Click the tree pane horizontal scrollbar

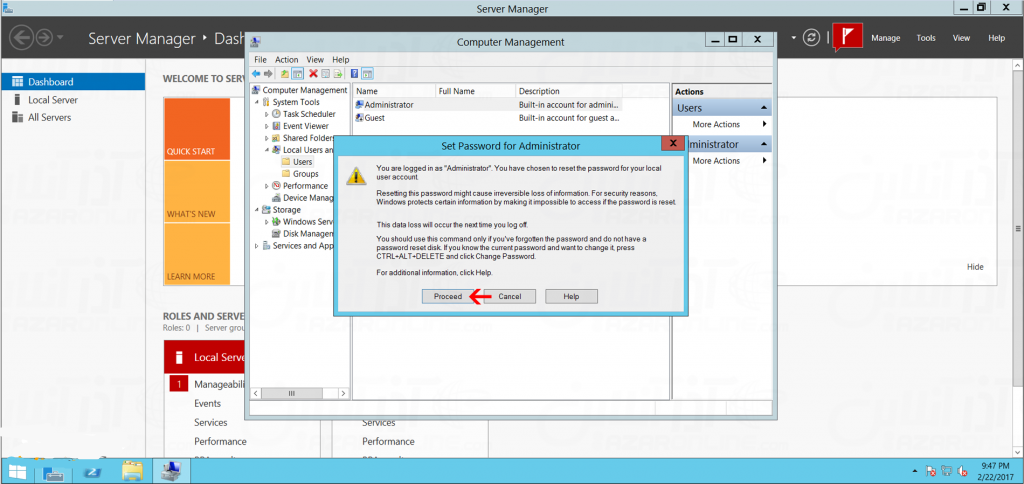[300, 393]
